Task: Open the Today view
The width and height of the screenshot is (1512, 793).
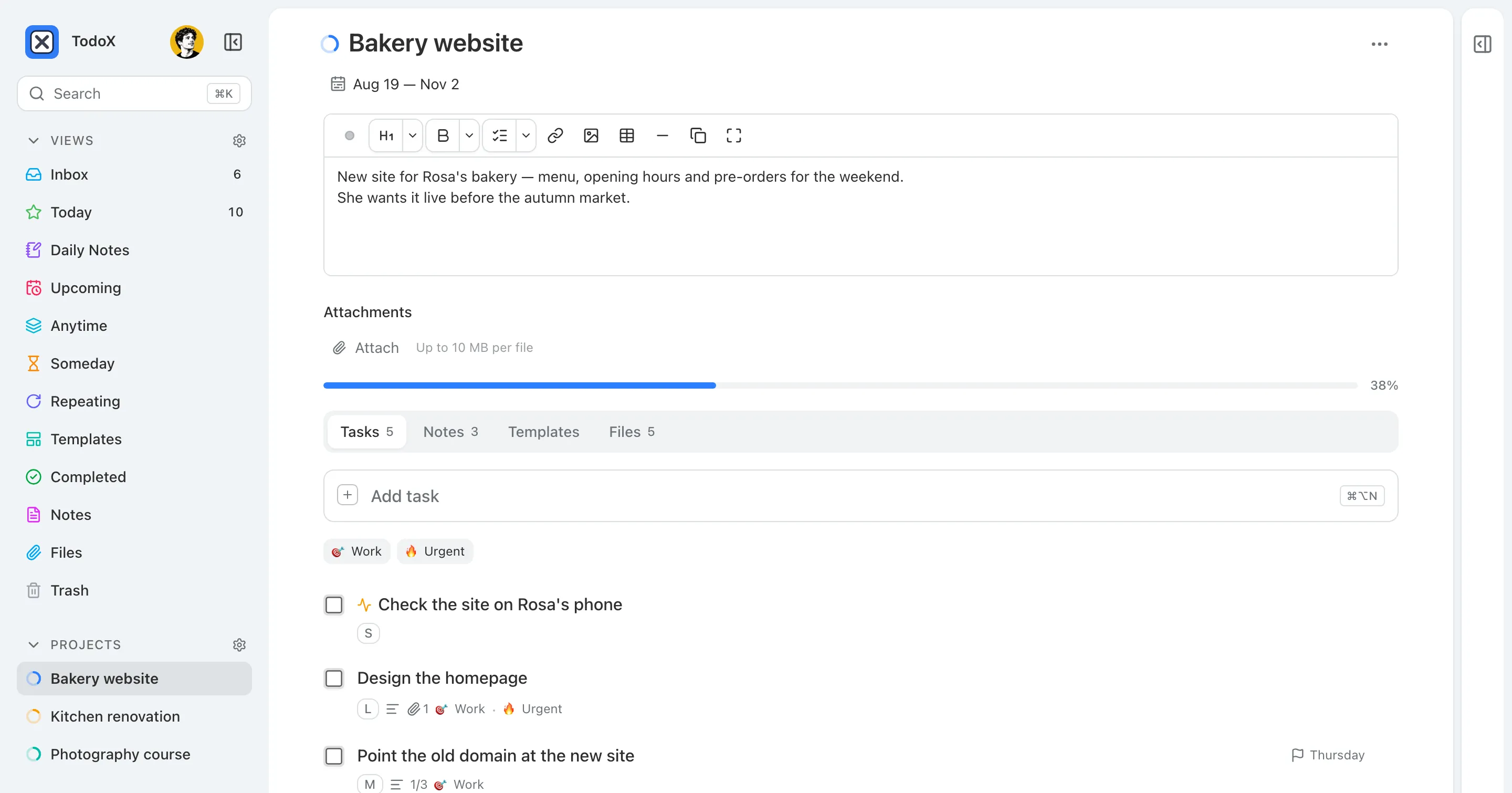Action: tap(134, 212)
